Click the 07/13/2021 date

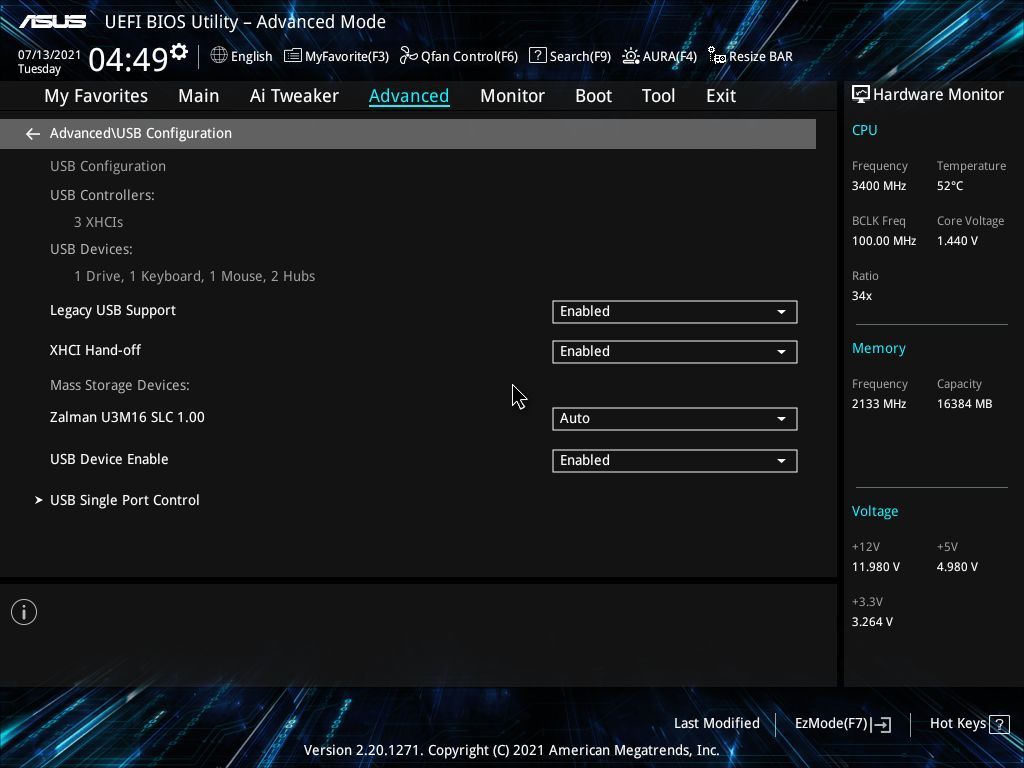click(49, 55)
